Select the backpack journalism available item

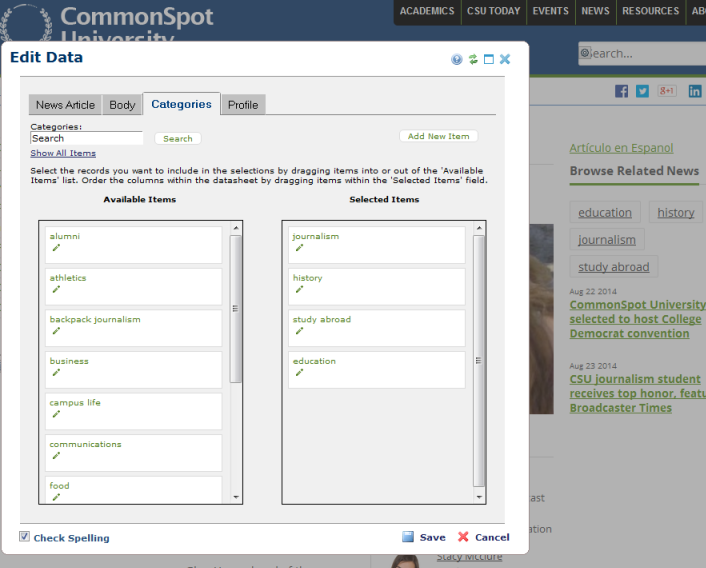133,328
